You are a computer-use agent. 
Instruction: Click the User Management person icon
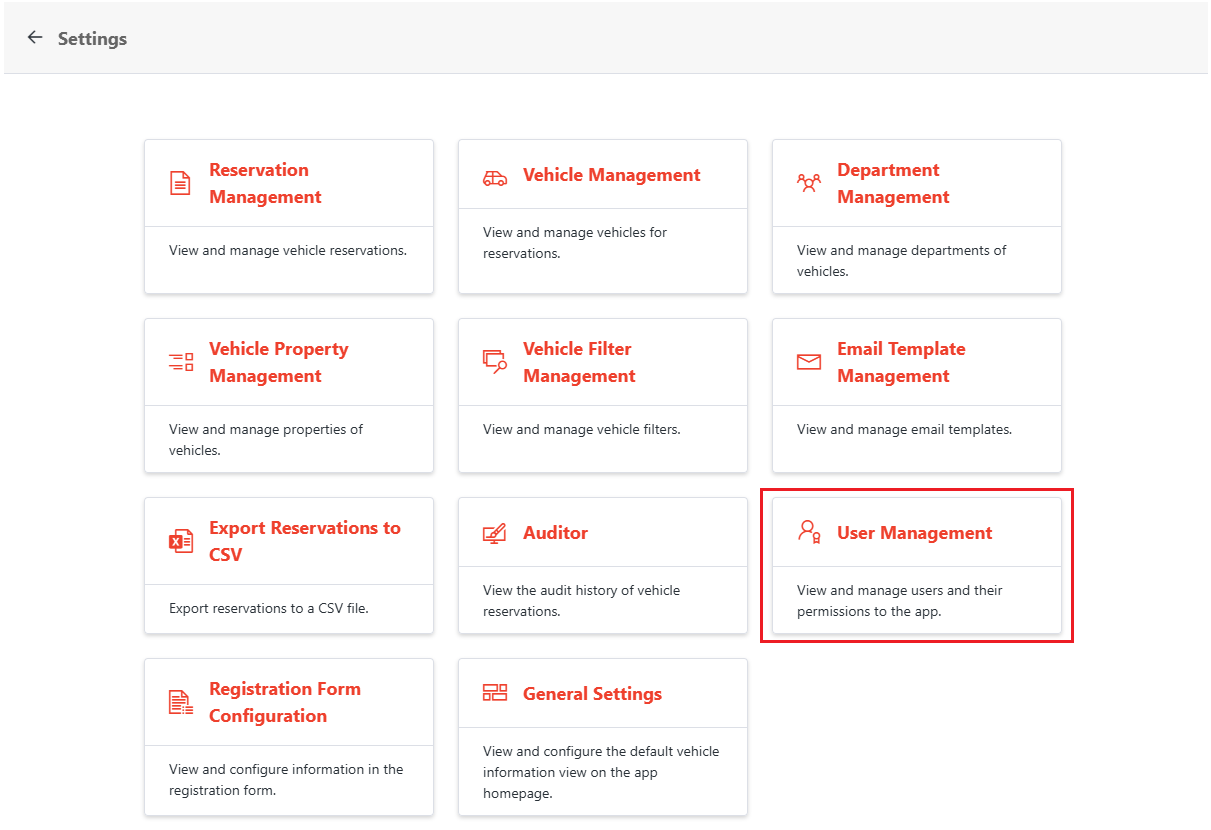tap(808, 532)
